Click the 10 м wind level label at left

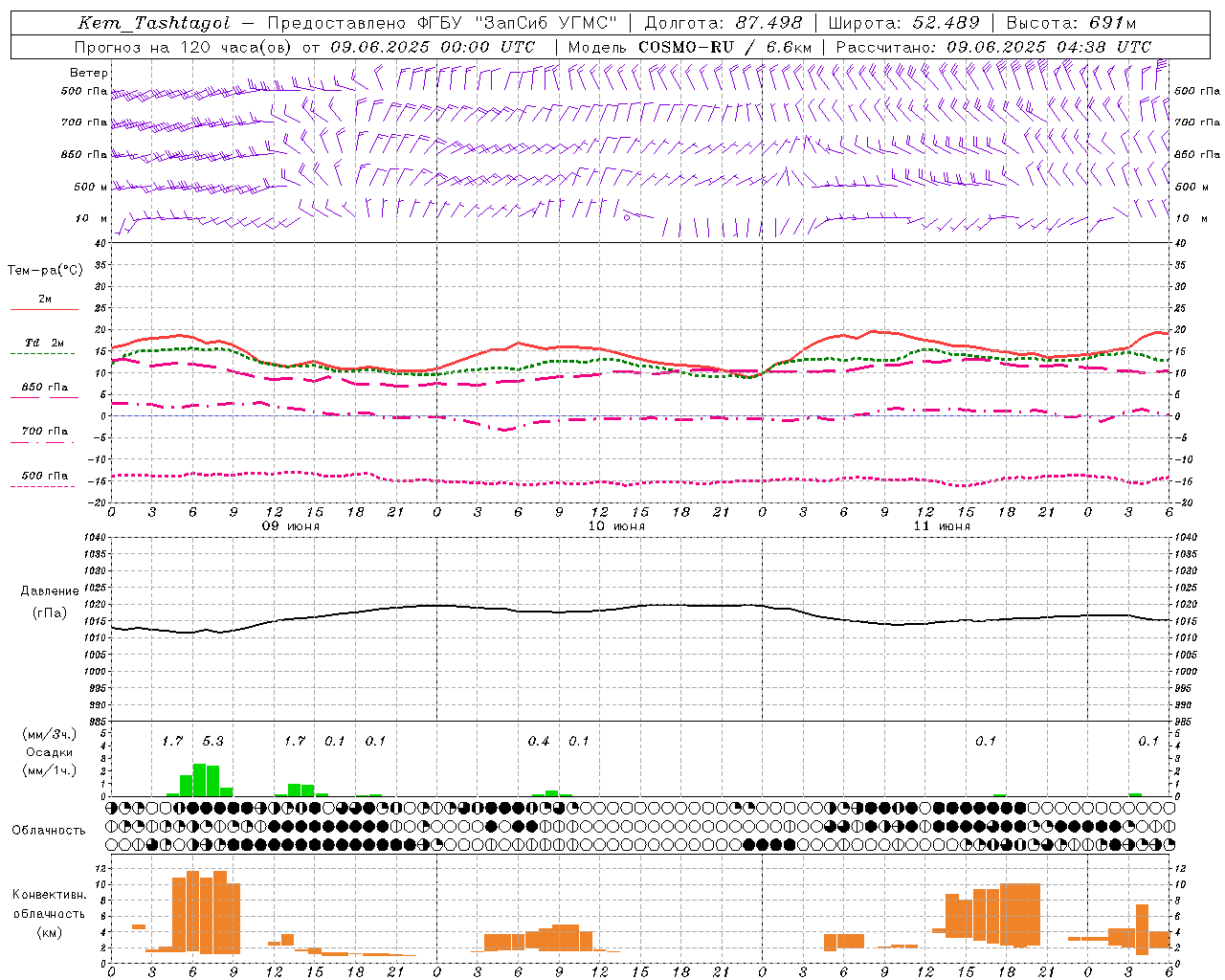tap(91, 219)
